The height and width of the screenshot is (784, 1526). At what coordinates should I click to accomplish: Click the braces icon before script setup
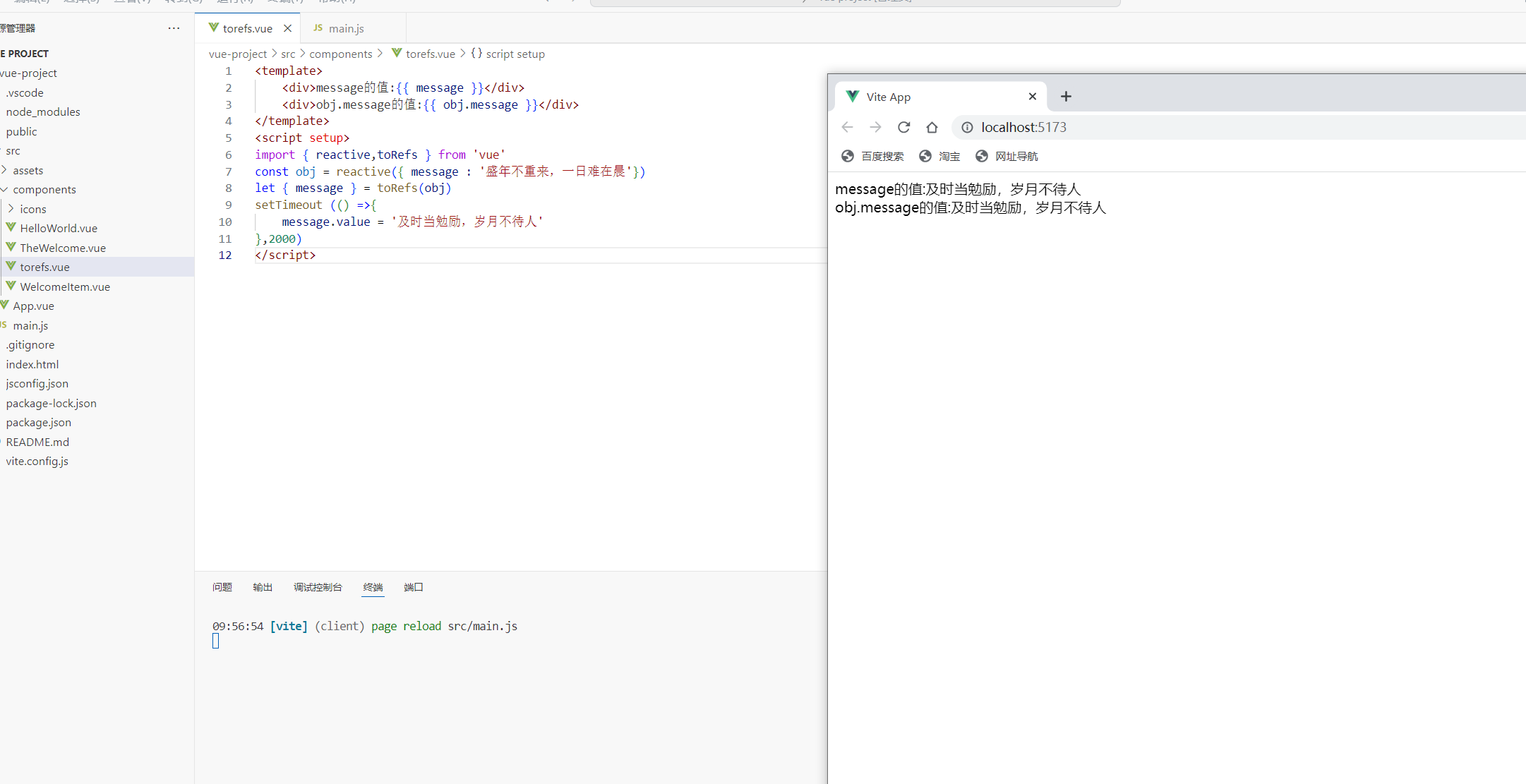tap(476, 53)
